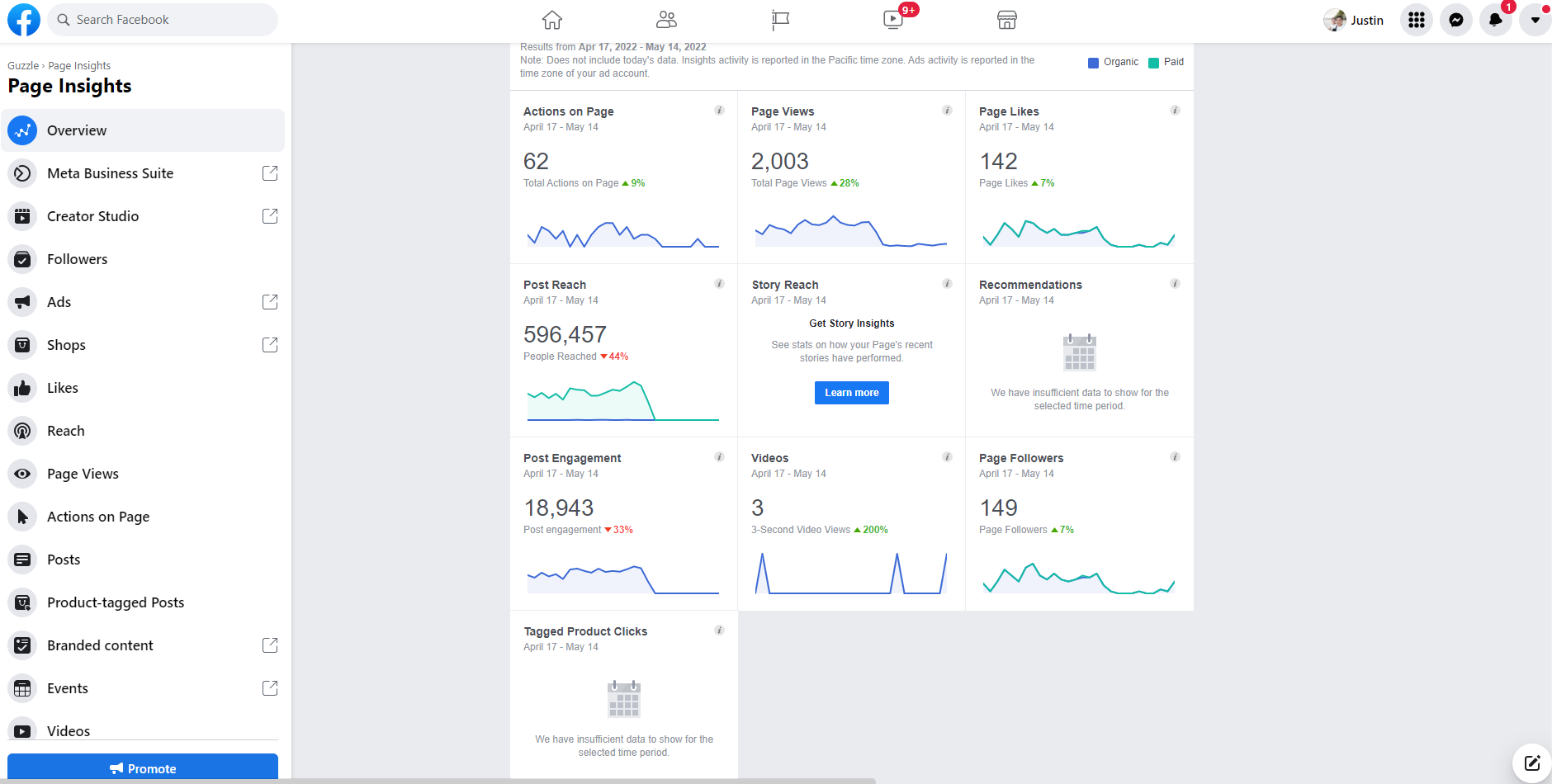This screenshot has height=784, width=1552.
Task: Open Watch video icon in top navigation
Action: tap(893, 20)
